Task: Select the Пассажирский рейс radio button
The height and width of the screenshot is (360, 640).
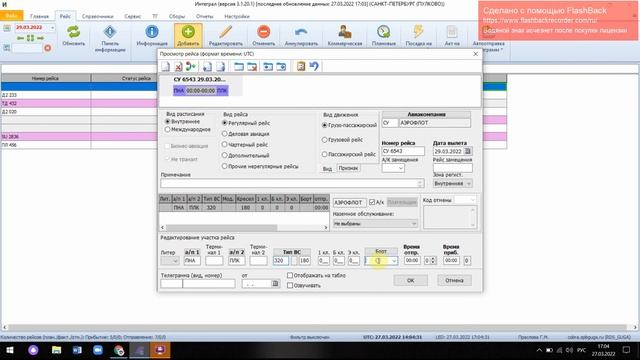Action: [x=324, y=154]
